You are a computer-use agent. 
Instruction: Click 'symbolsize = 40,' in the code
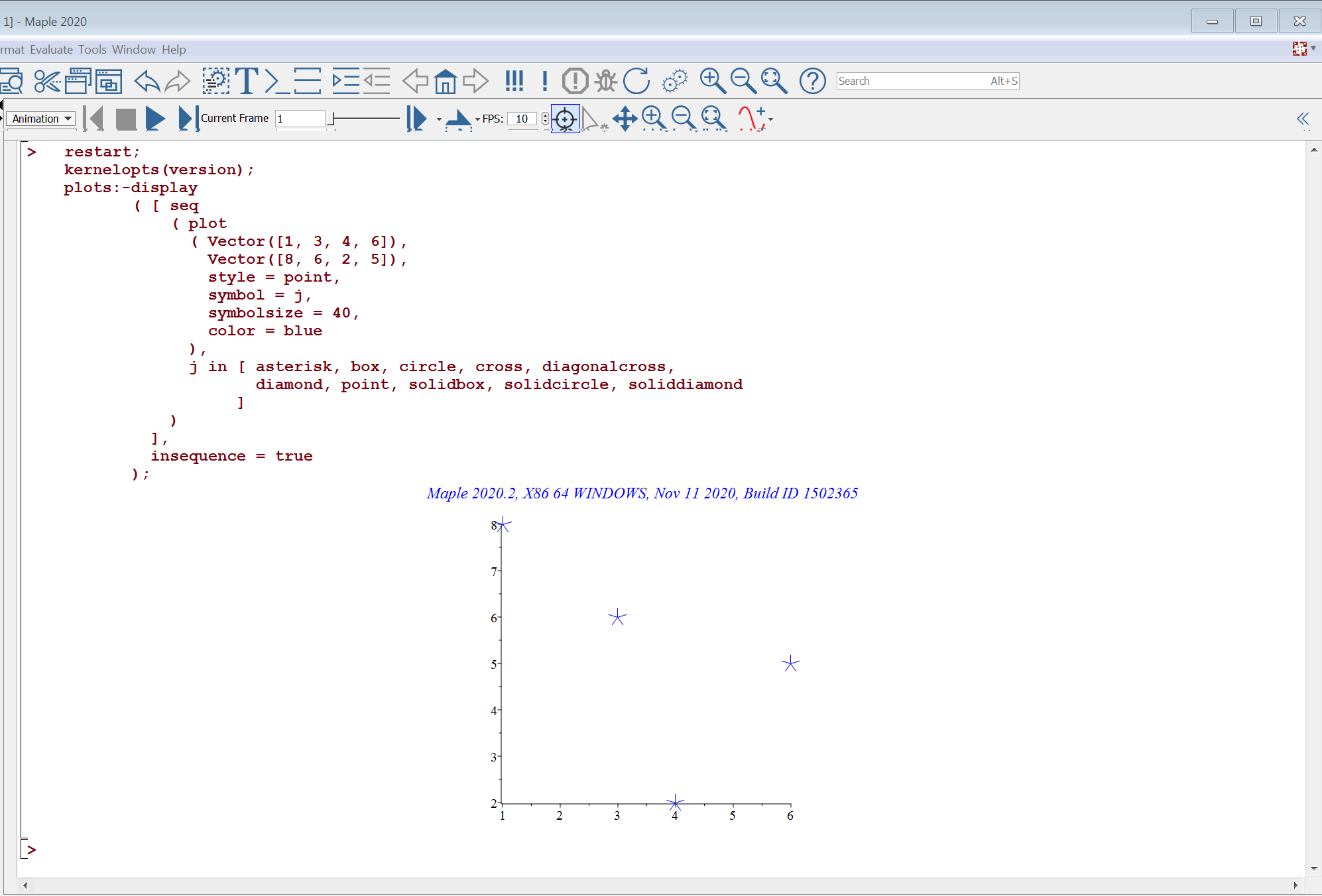pos(283,313)
